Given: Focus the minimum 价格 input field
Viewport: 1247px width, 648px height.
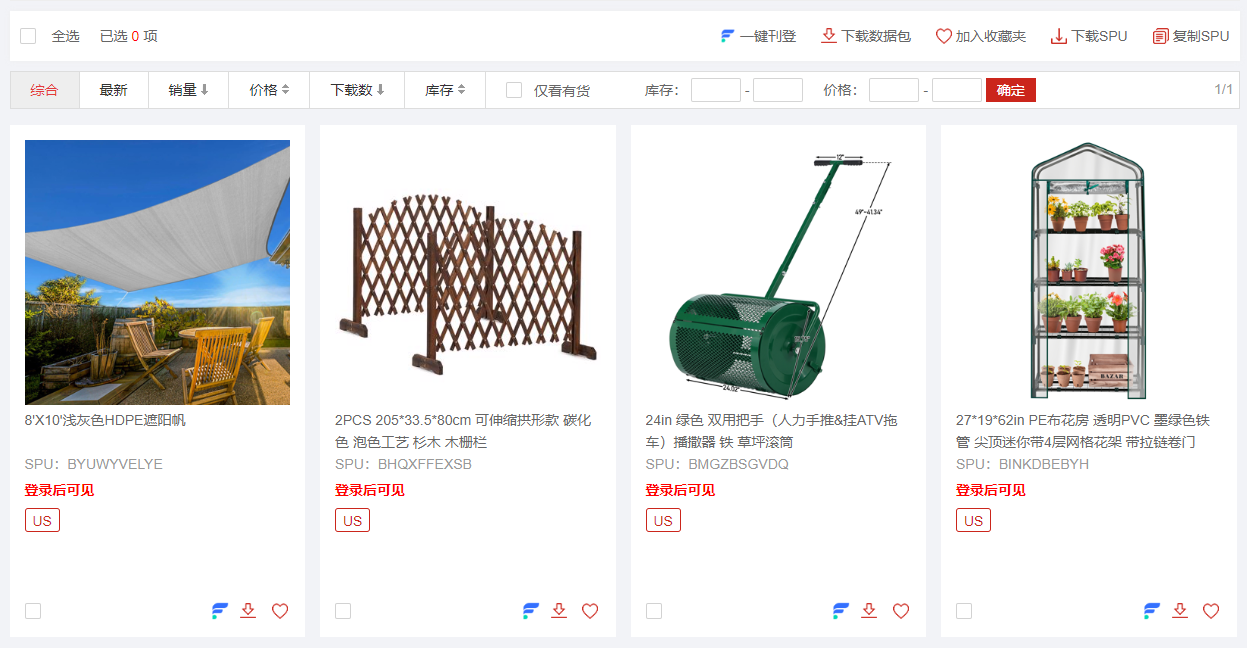Looking at the screenshot, I should (894, 90).
